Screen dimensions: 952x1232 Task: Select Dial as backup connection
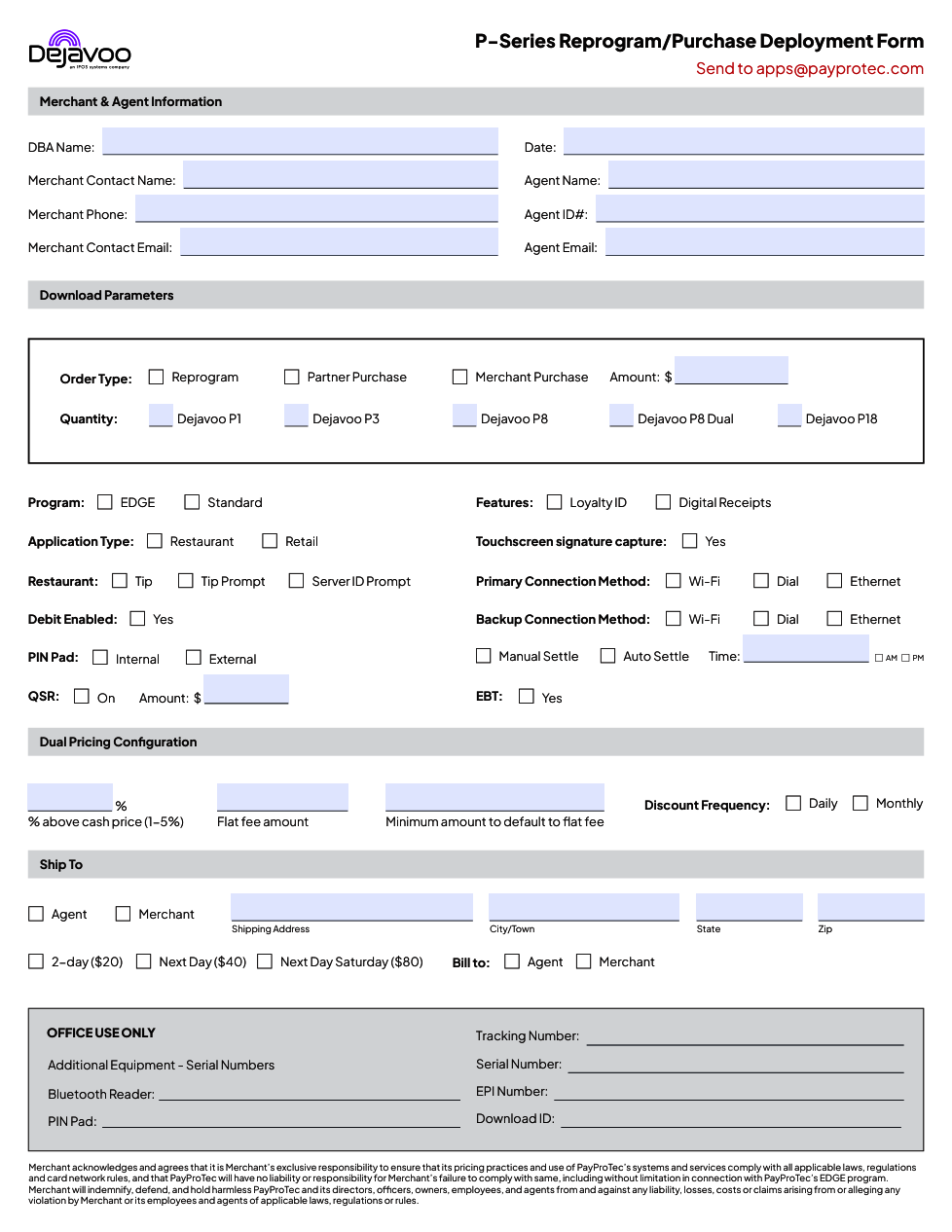762,619
